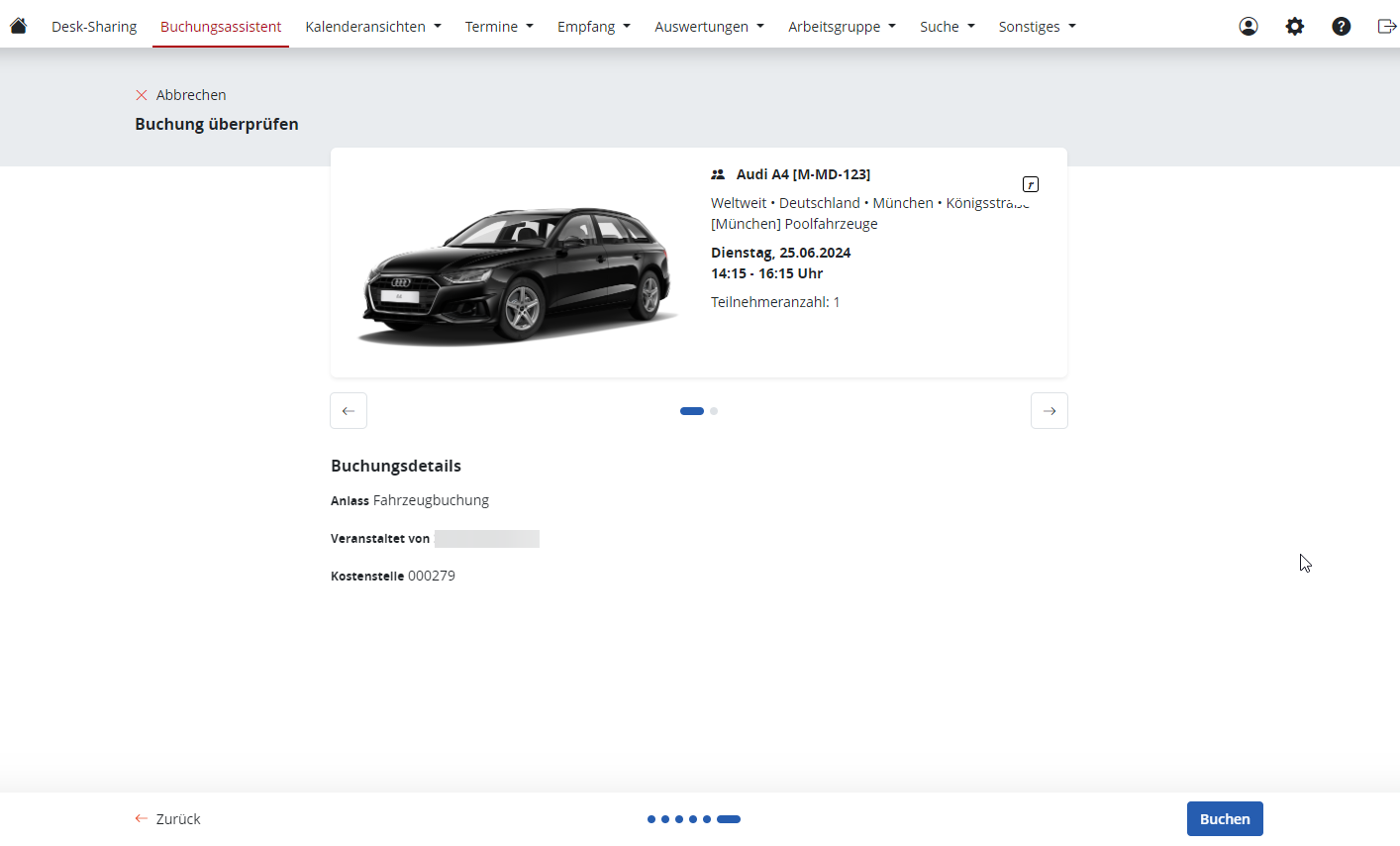The image size is (1400, 846).
Task: Select the first carousel indicator dot
Action: tap(692, 411)
